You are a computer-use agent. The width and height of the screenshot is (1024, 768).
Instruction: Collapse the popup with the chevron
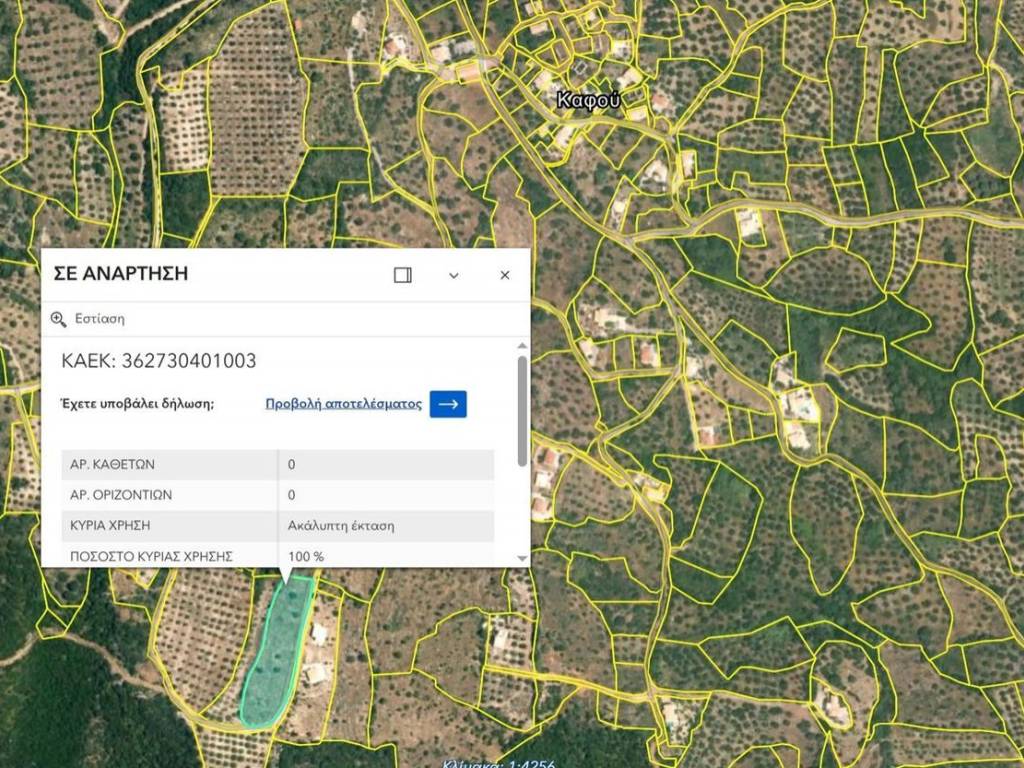coord(454,275)
